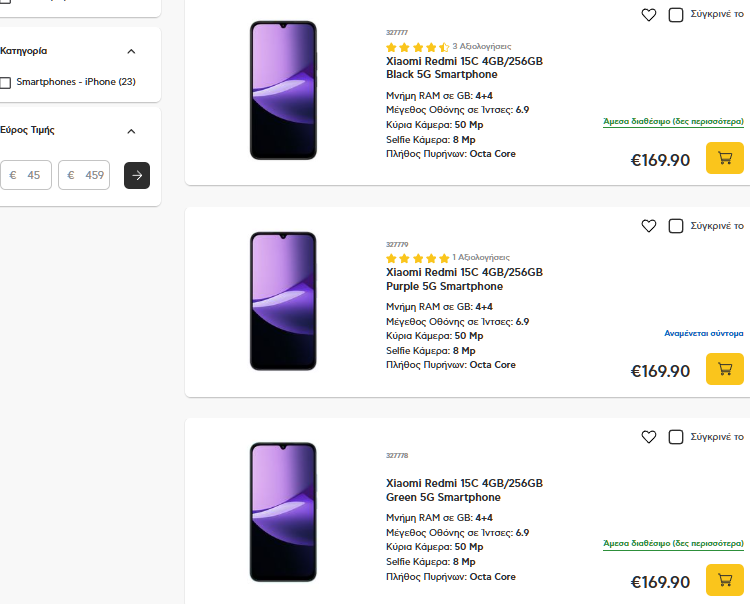Image resolution: width=750 pixels, height=604 pixels.
Task: Add Green Redmi 15C to cart
Action: [x=725, y=580]
